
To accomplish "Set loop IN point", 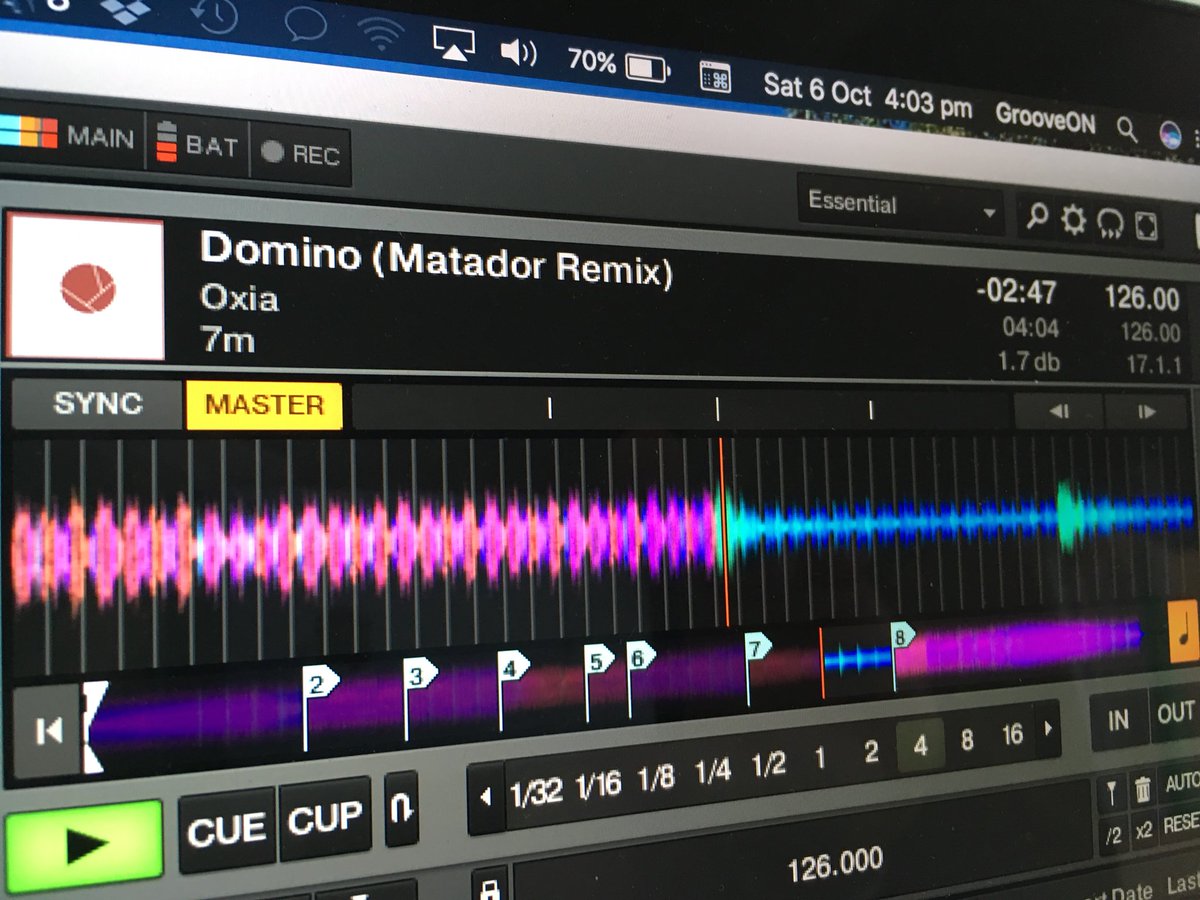I will click(1118, 719).
